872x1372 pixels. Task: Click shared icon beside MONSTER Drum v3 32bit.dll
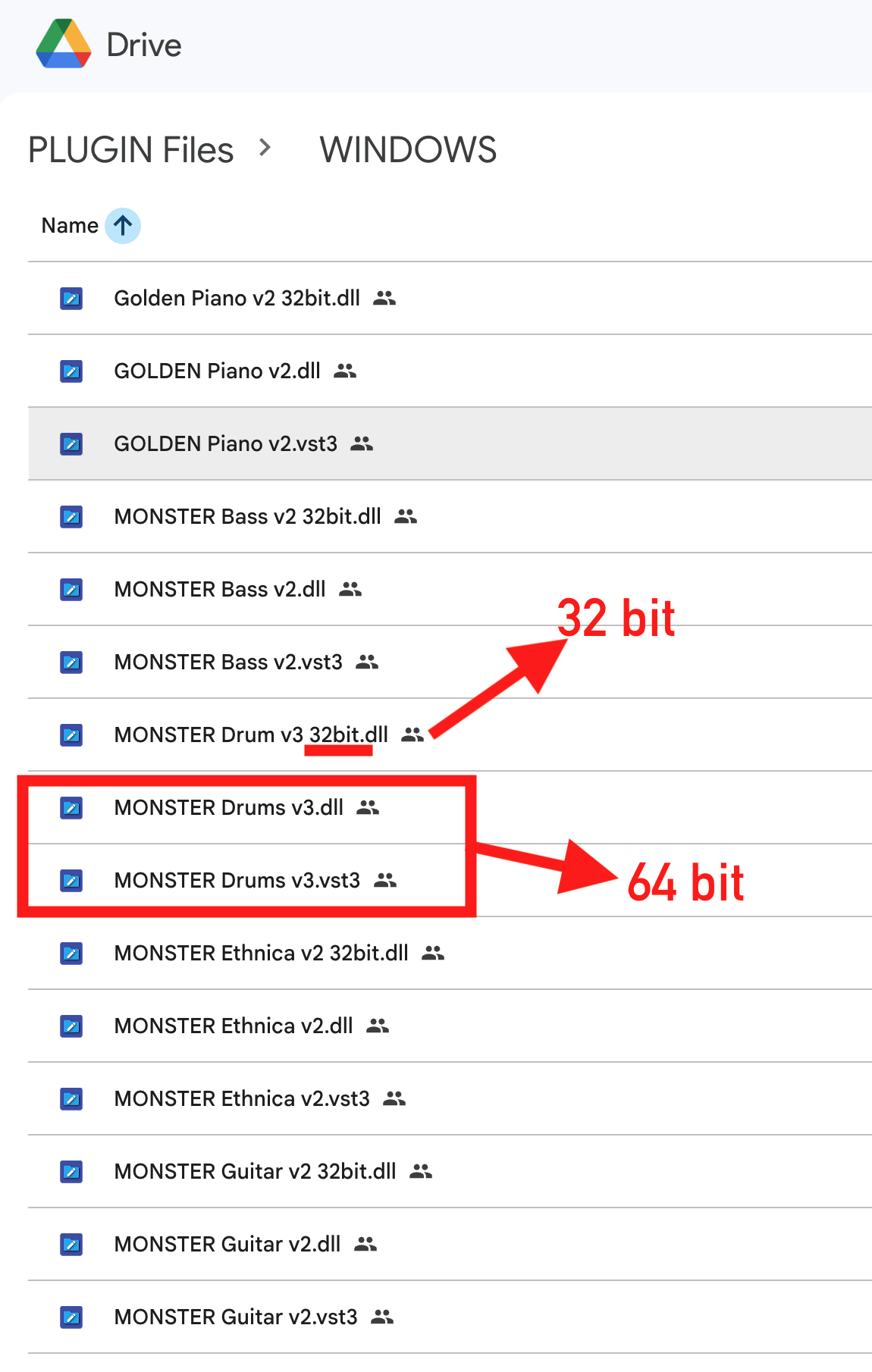click(x=412, y=735)
